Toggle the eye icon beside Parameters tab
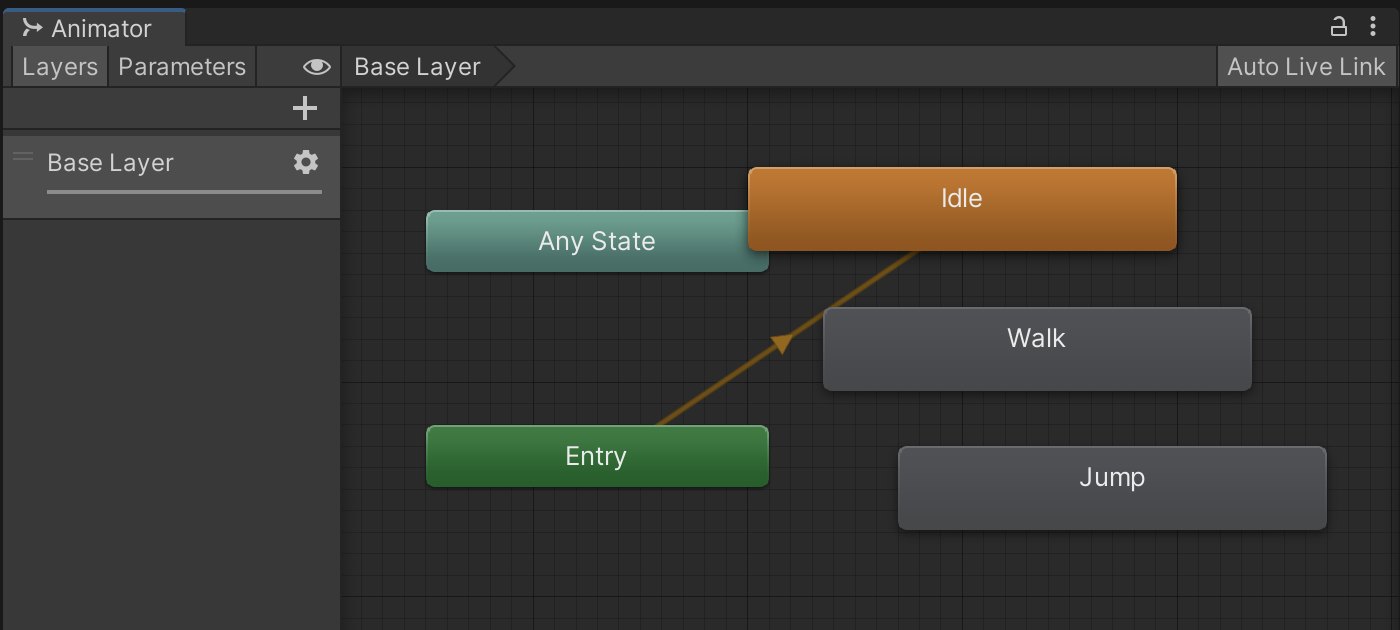The height and width of the screenshot is (630, 1400). 316,67
